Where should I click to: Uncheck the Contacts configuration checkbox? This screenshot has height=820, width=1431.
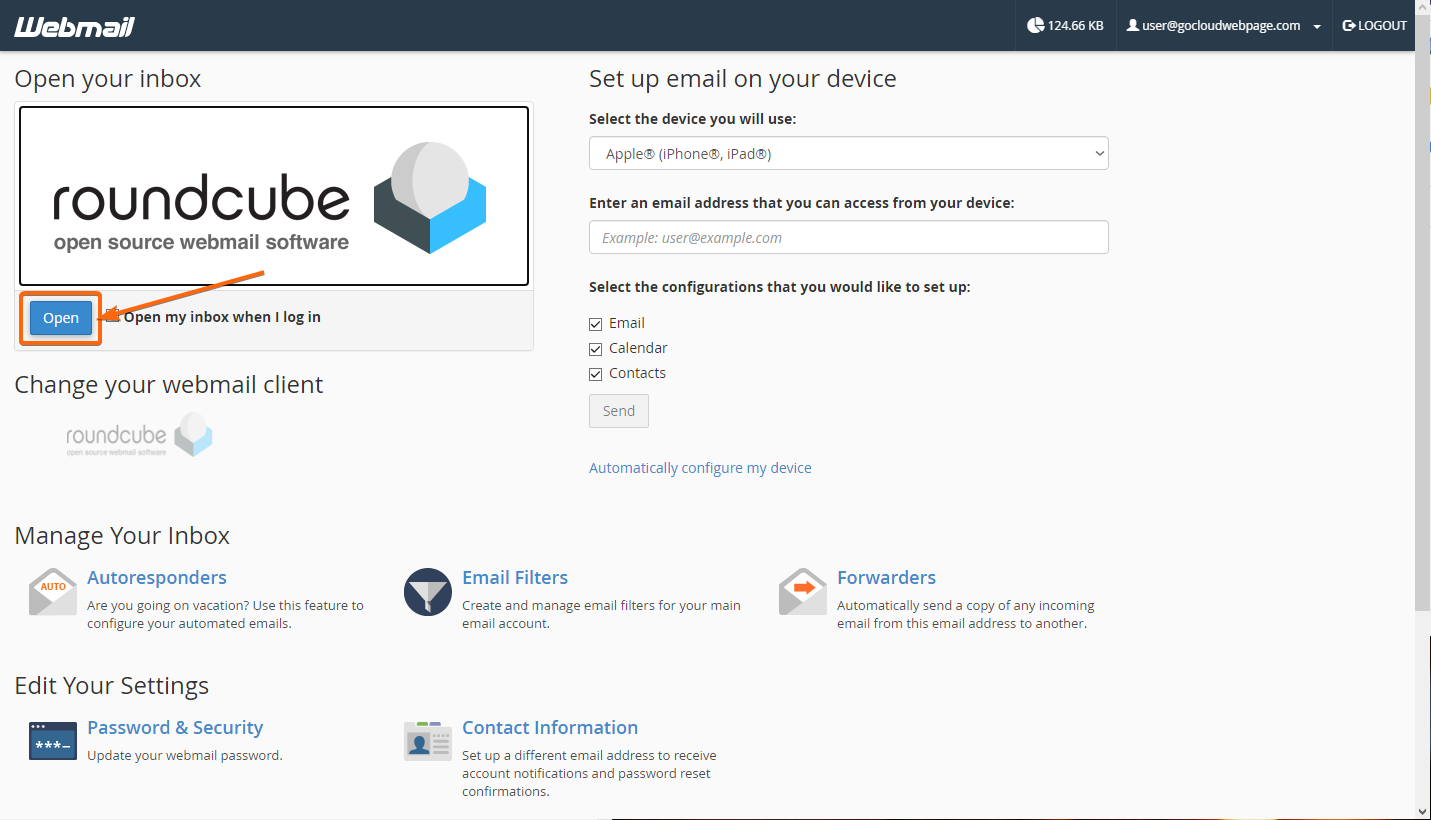pyautogui.click(x=596, y=374)
